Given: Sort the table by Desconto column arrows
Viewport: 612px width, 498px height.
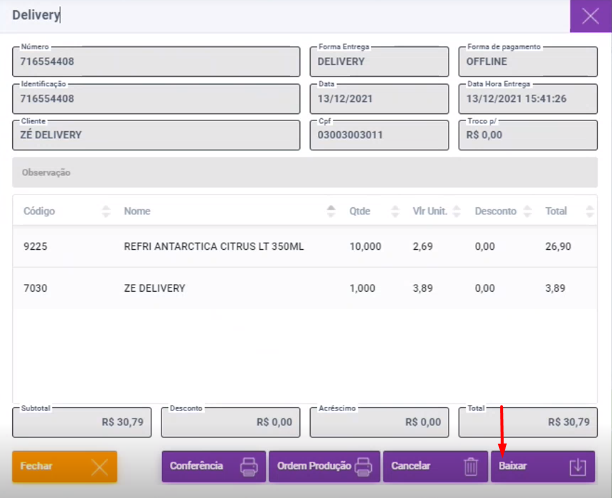Looking at the screenshot, I should click(x=527, y=211).
